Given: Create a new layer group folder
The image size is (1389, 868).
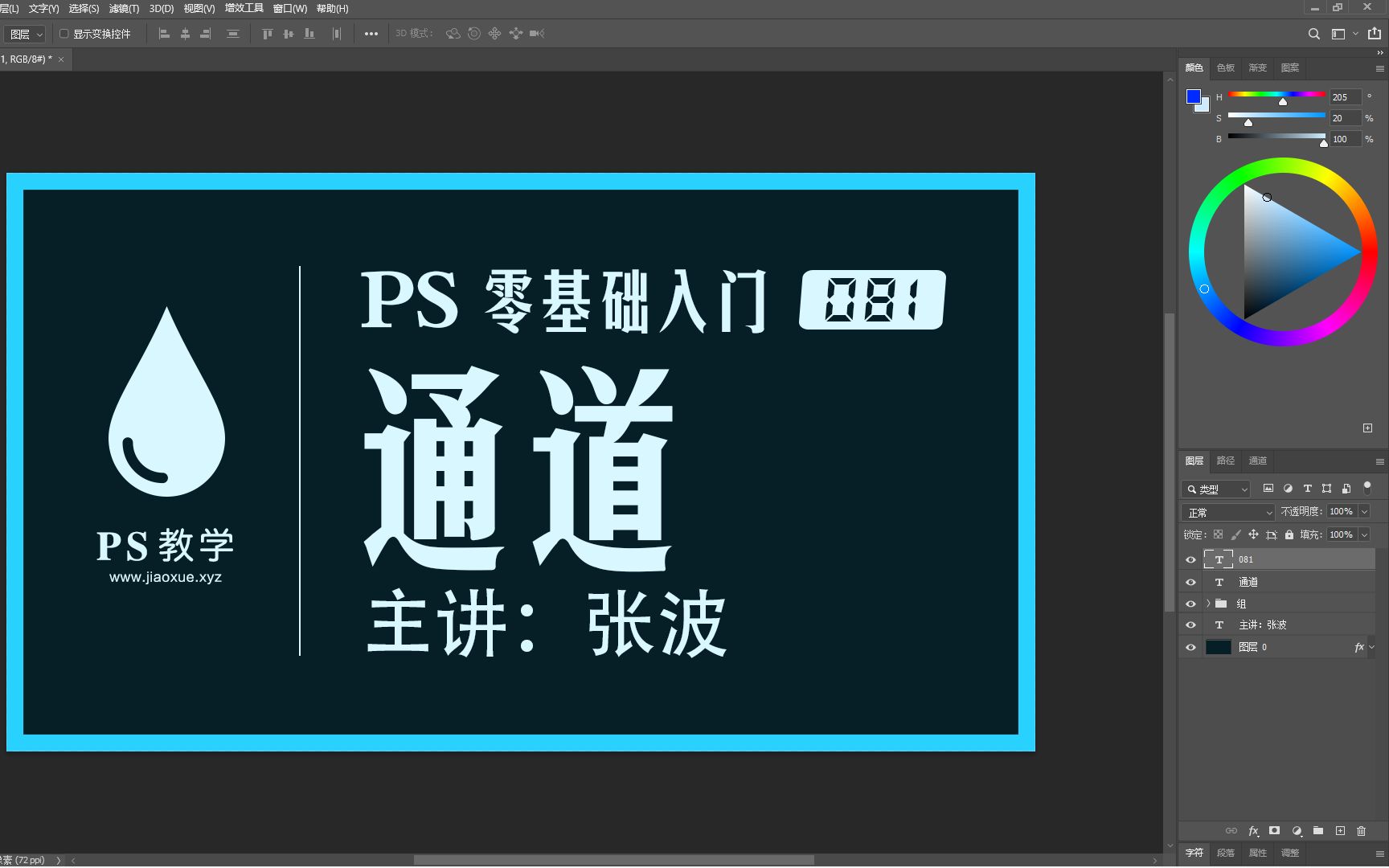Looking at the screenshot, I should click(1318, 831).
